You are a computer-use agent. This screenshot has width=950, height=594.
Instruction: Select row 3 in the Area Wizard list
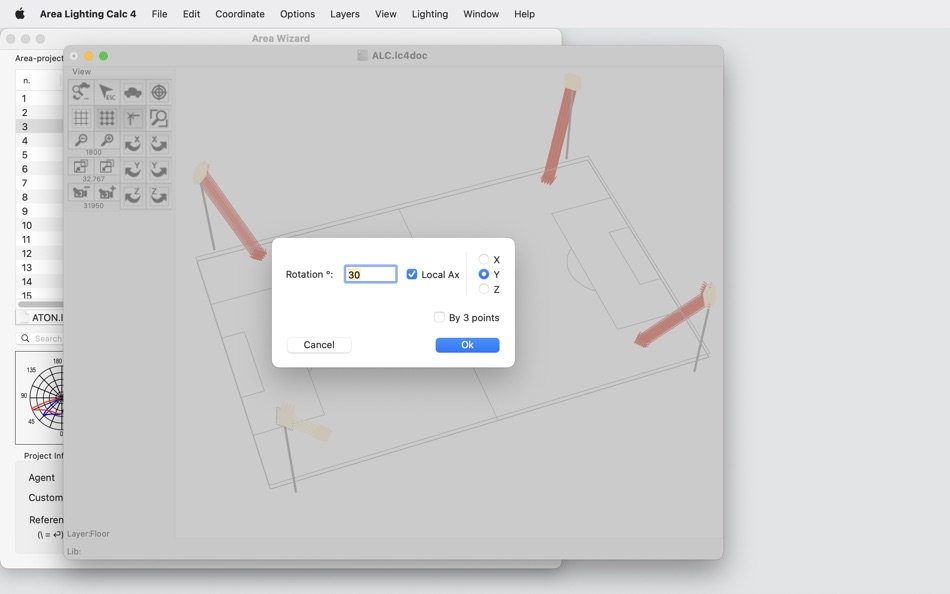pyautogui.click(x=39, y=127)
